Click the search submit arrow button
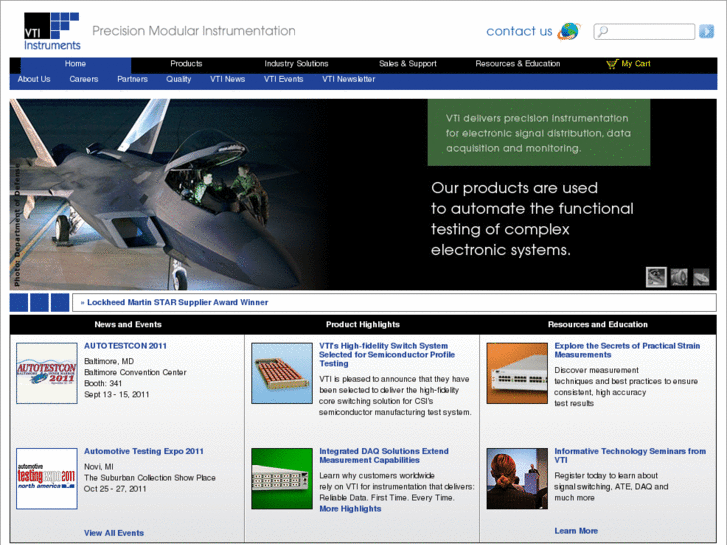Screen dimensions: 727x545 tap(706, 31)
